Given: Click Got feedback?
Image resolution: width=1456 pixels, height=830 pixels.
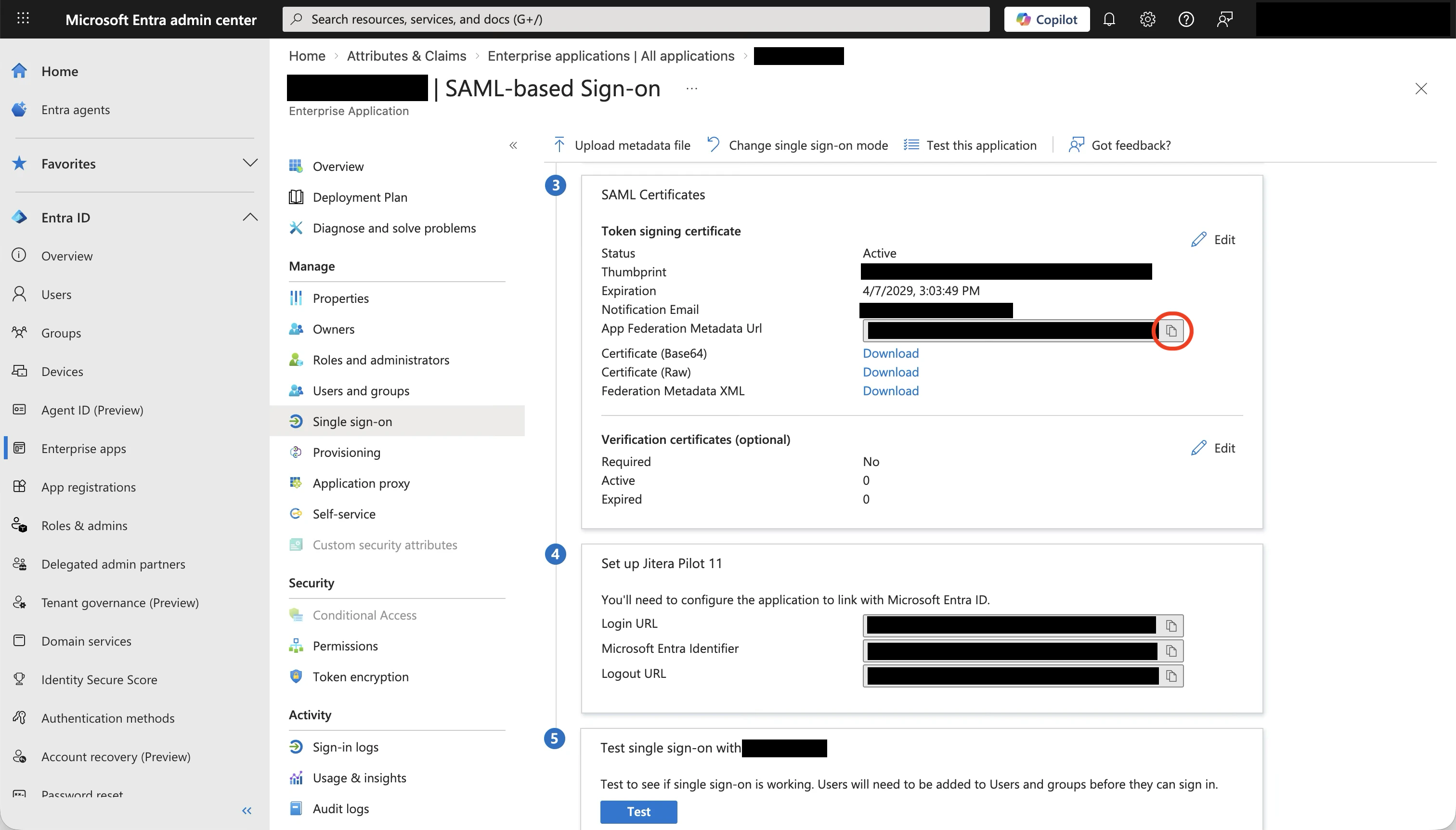Looking at the screenshot, I should 1119,145.
